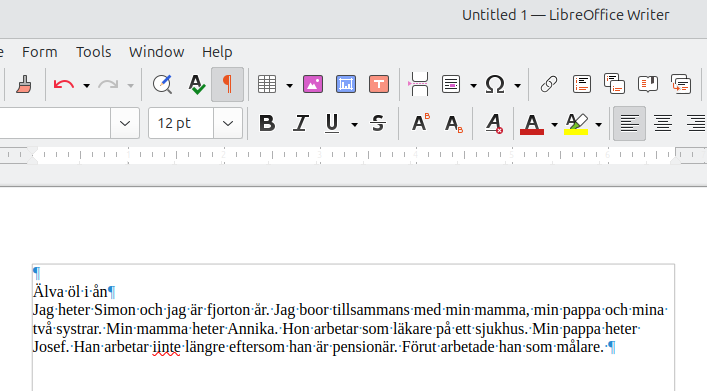Insert a hyperlink with chain icon
The width and height of the screenshot is (707, 391).
549,84
